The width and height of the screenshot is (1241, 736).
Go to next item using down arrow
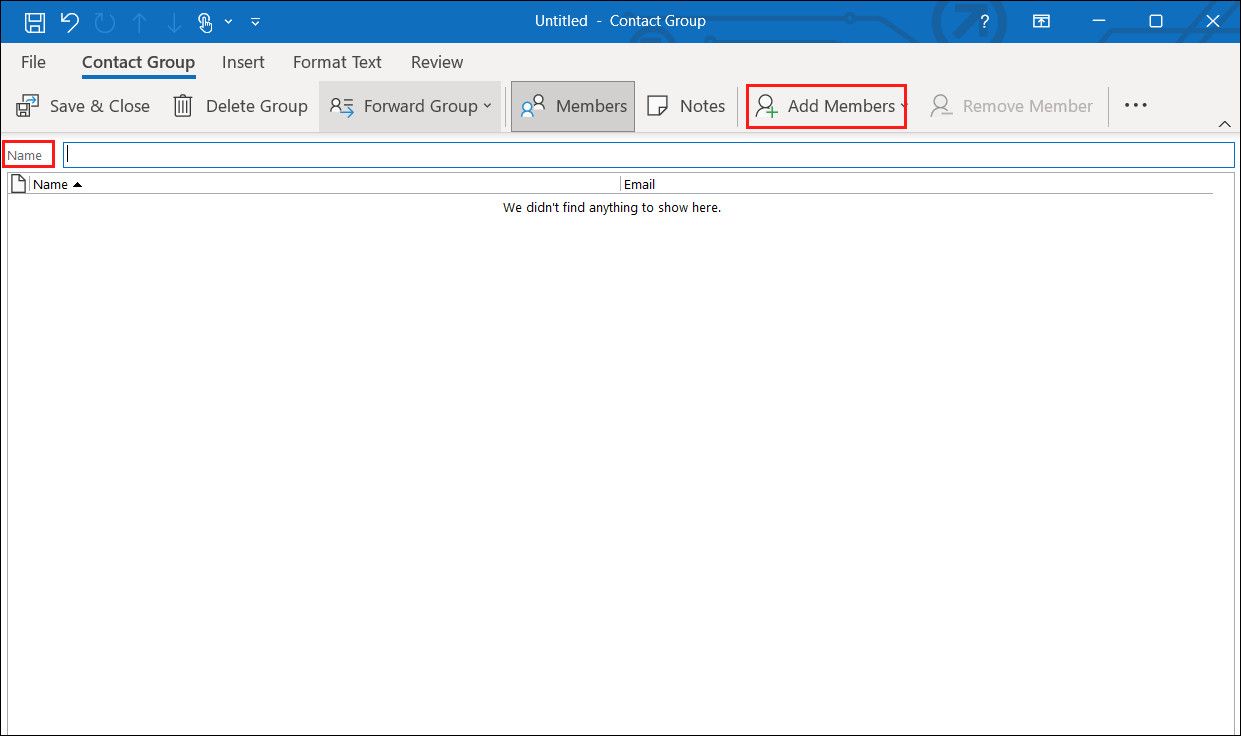172,21
